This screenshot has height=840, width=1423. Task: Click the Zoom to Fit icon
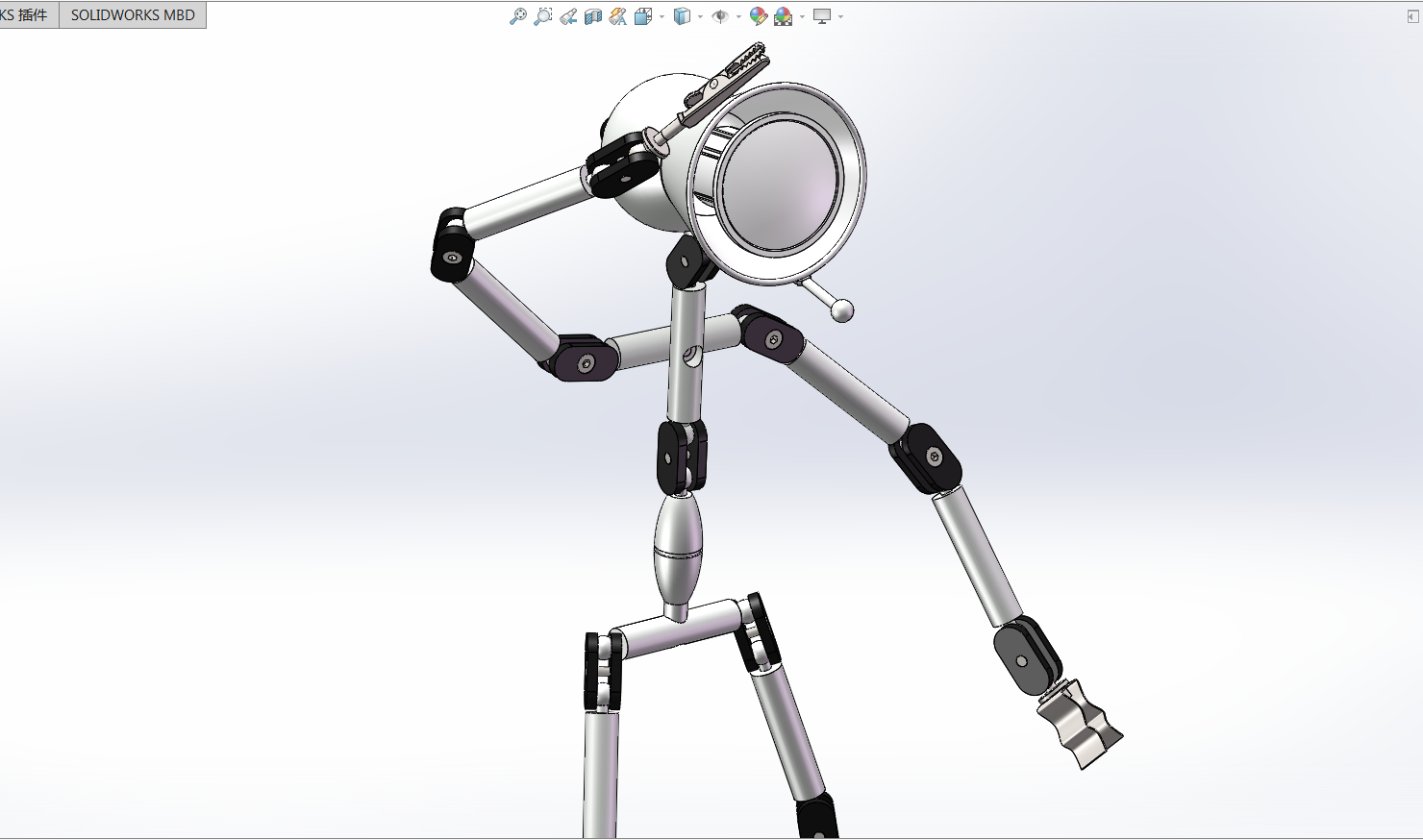point(518,16)
